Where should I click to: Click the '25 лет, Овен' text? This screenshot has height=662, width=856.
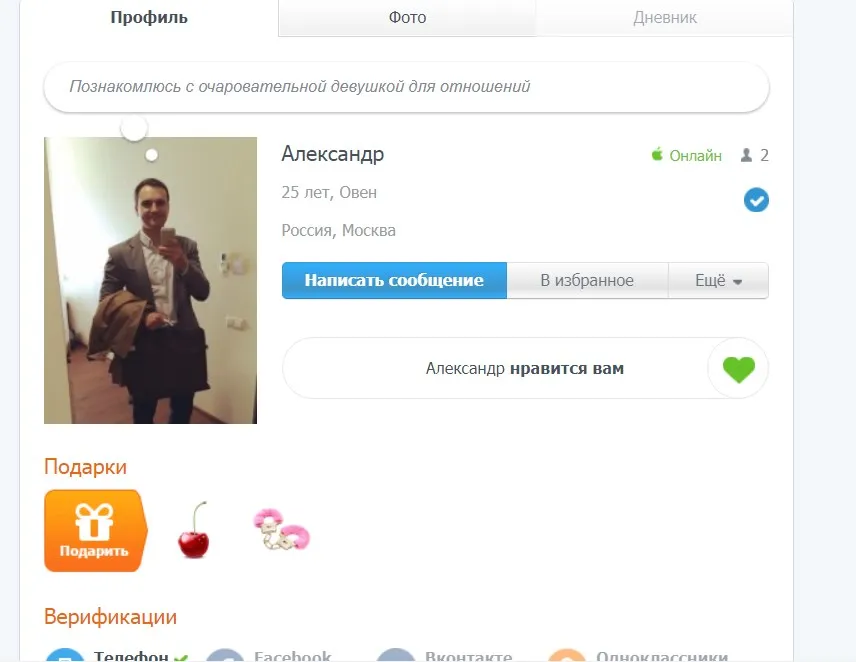click(329, 193)
